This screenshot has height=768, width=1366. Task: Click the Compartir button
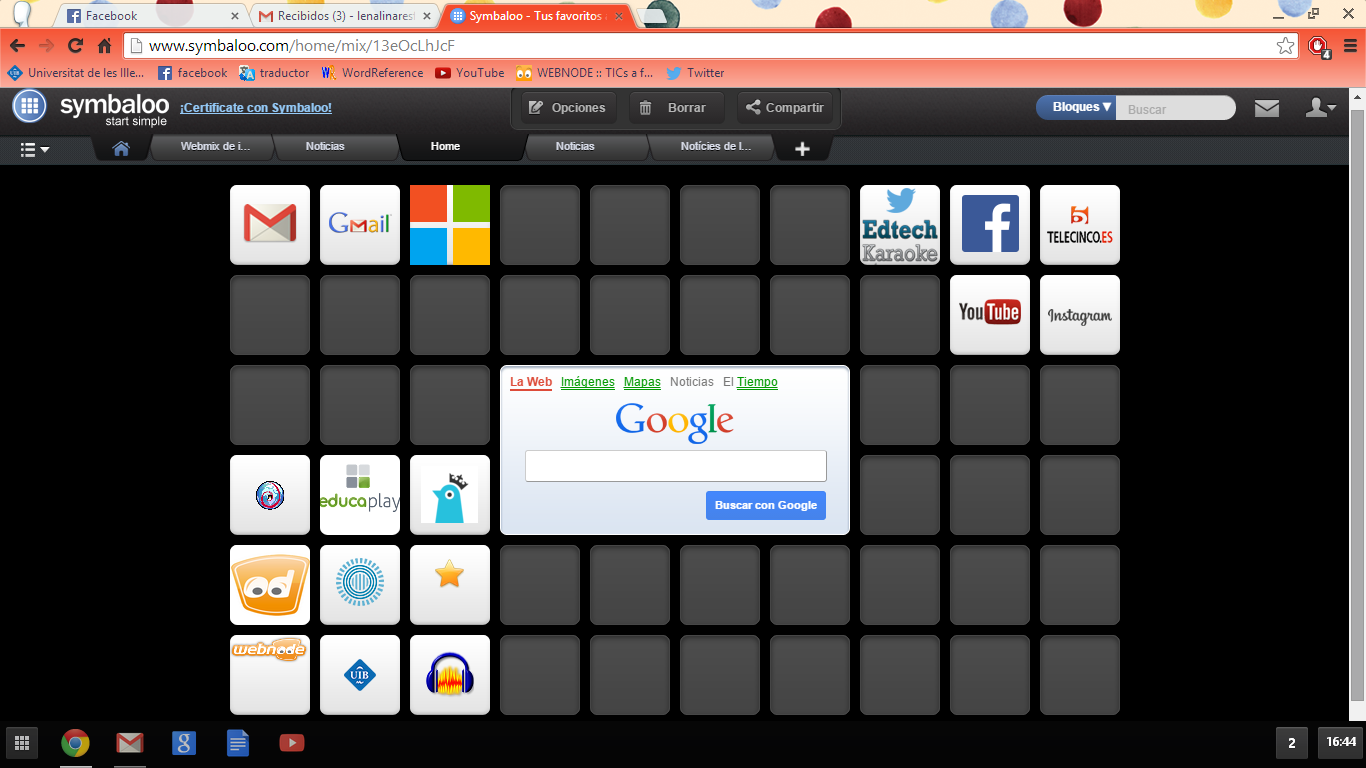(785, 108)
